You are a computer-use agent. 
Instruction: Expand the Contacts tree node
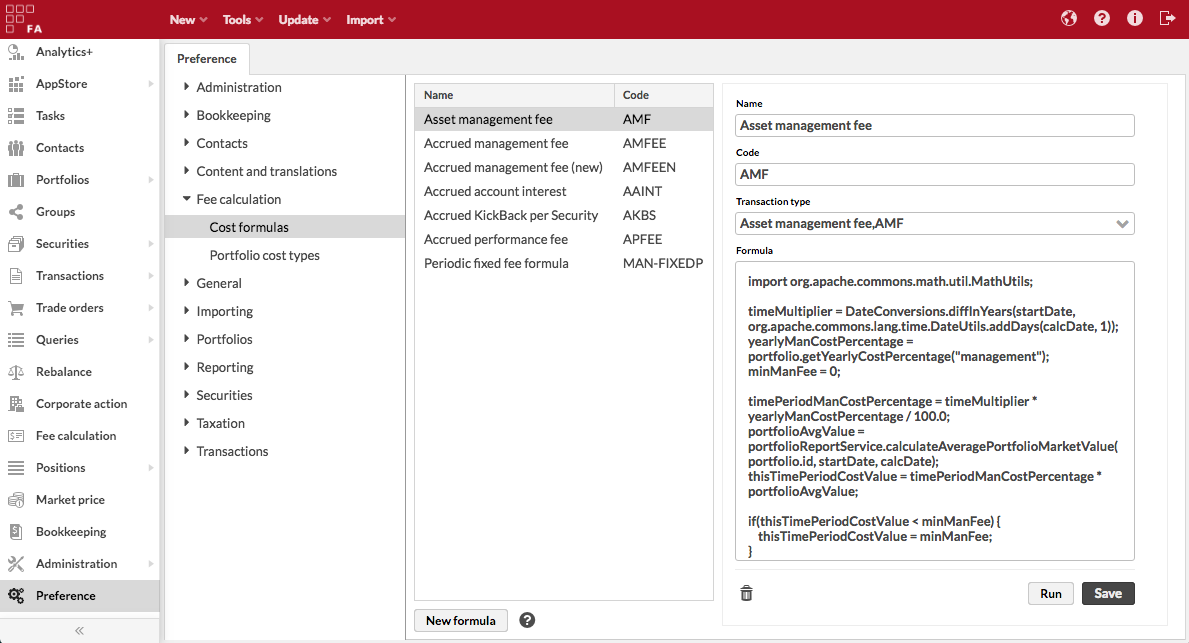coord(187,143)
